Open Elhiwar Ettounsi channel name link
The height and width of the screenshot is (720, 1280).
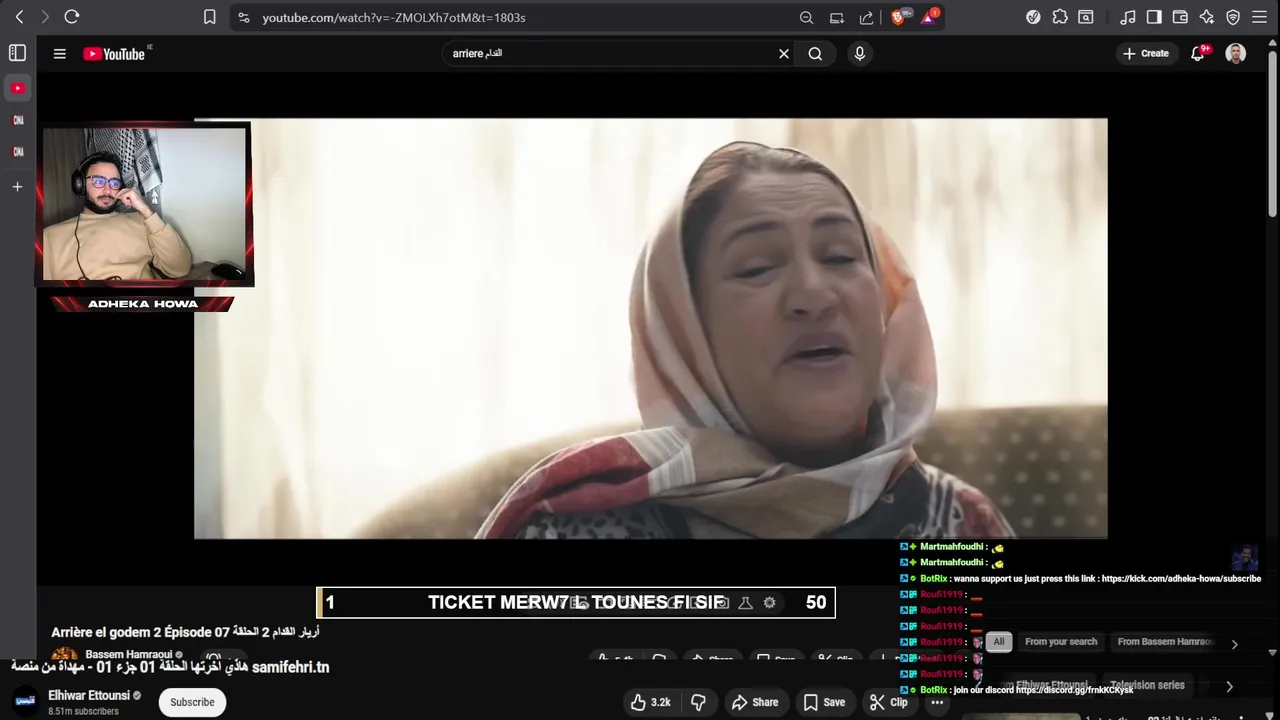click(x=89, y=696)
